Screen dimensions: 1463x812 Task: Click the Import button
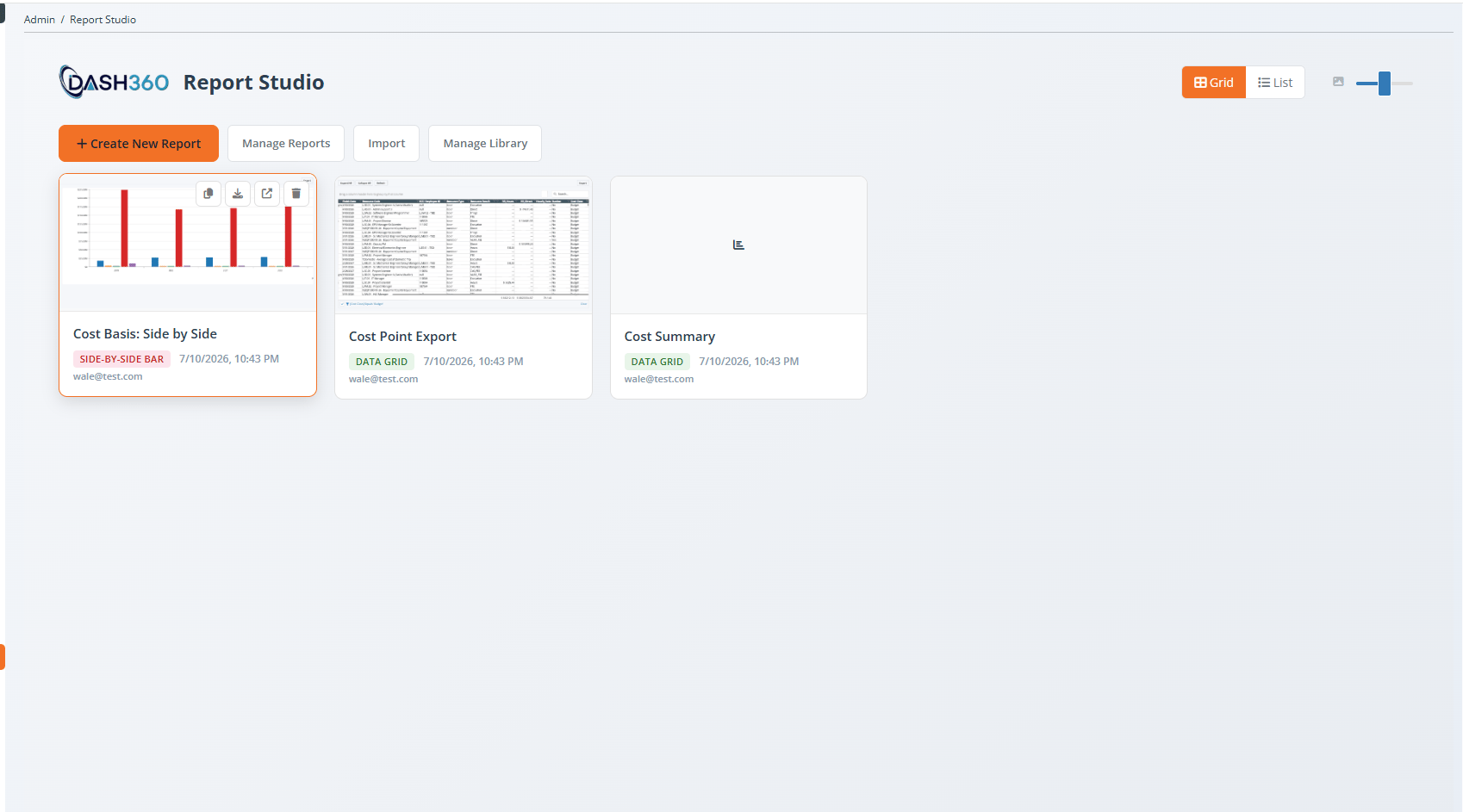tap(386, 144)
